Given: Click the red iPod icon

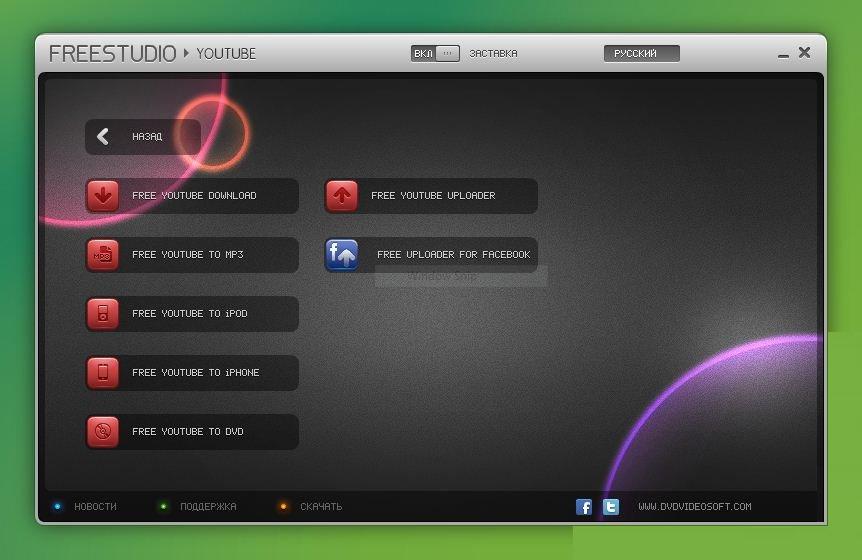Looking at the screenshot, I should click(x=103, y=314).
